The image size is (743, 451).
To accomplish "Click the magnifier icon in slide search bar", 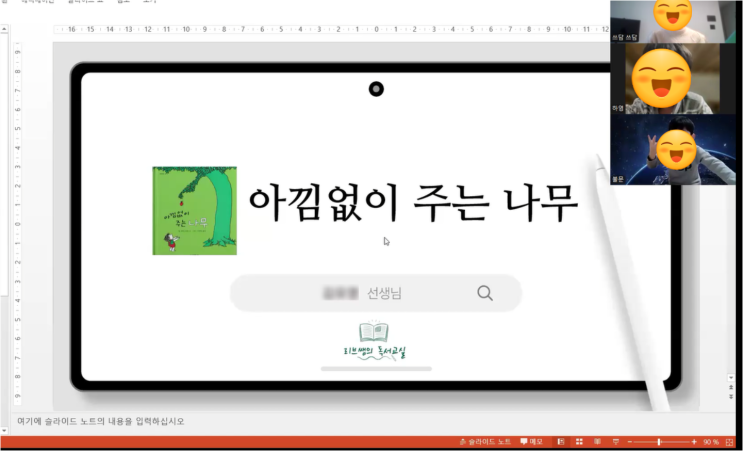I will (485, 293).
